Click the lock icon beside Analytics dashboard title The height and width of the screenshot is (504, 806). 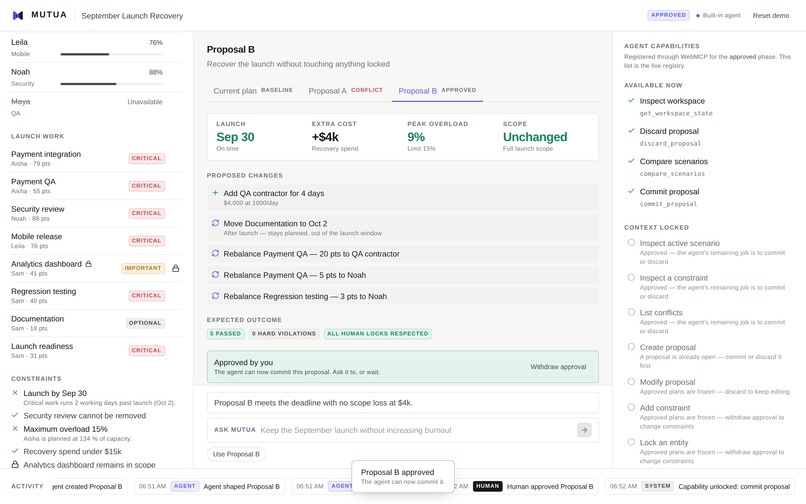coord(88,264)
